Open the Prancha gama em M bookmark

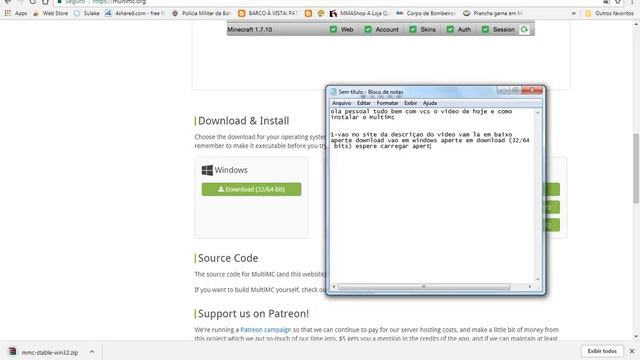[x=493, y=13]
